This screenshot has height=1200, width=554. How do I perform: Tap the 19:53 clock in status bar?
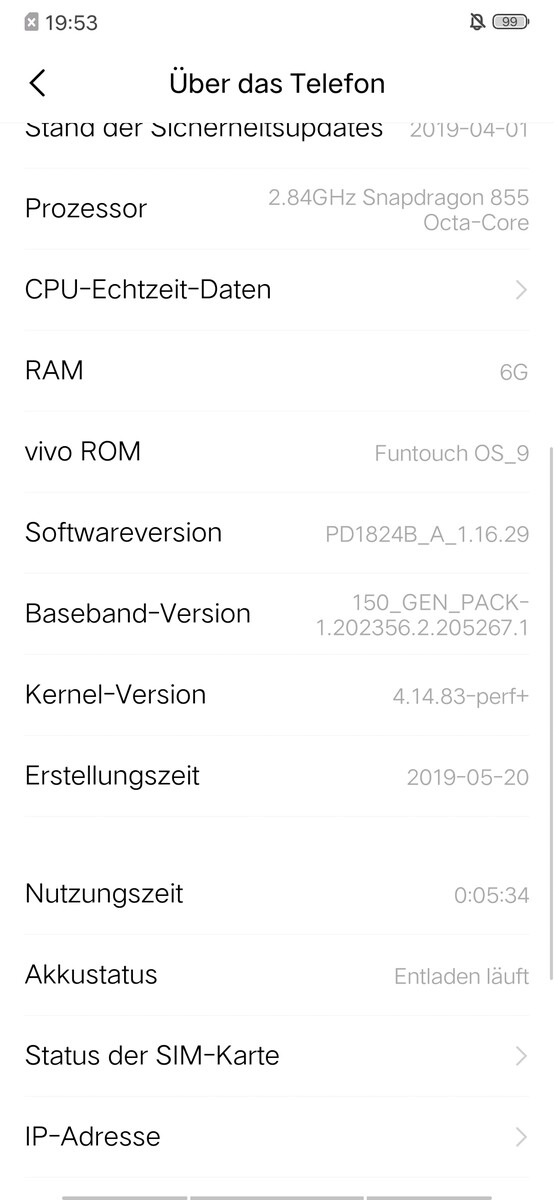coord(72,22)
